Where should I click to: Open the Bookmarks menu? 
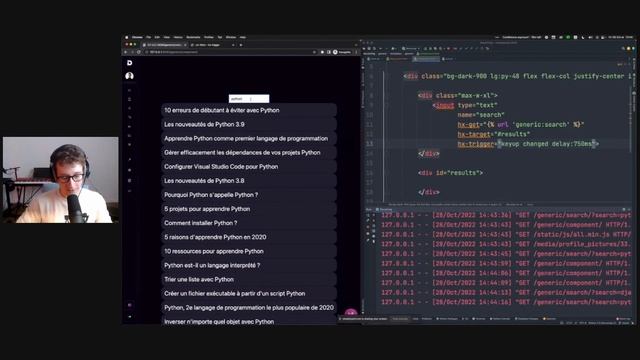click(193, 37)
